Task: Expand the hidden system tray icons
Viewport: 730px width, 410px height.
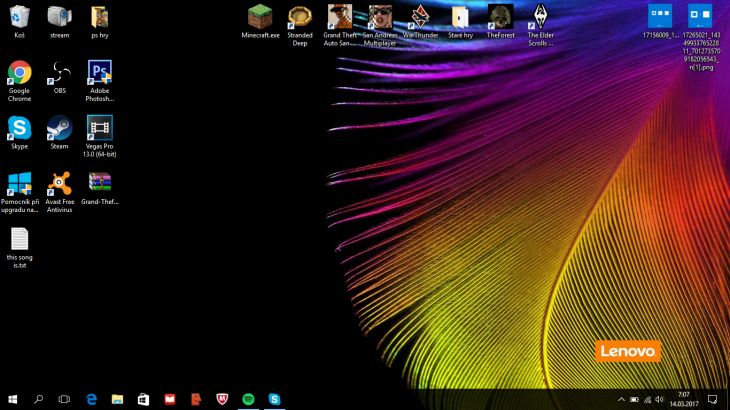Action: tap(621, 399)
